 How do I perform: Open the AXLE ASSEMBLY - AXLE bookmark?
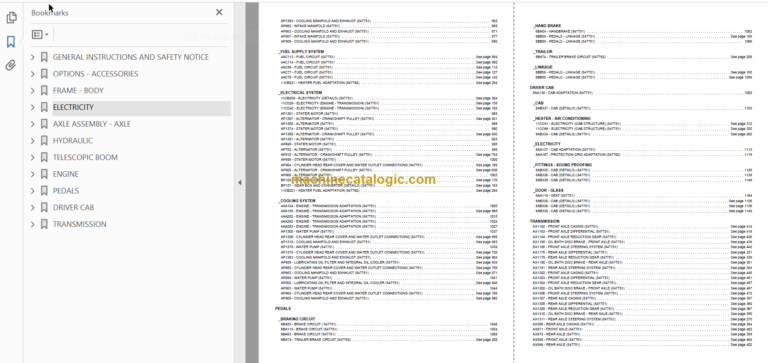point(92,124)
